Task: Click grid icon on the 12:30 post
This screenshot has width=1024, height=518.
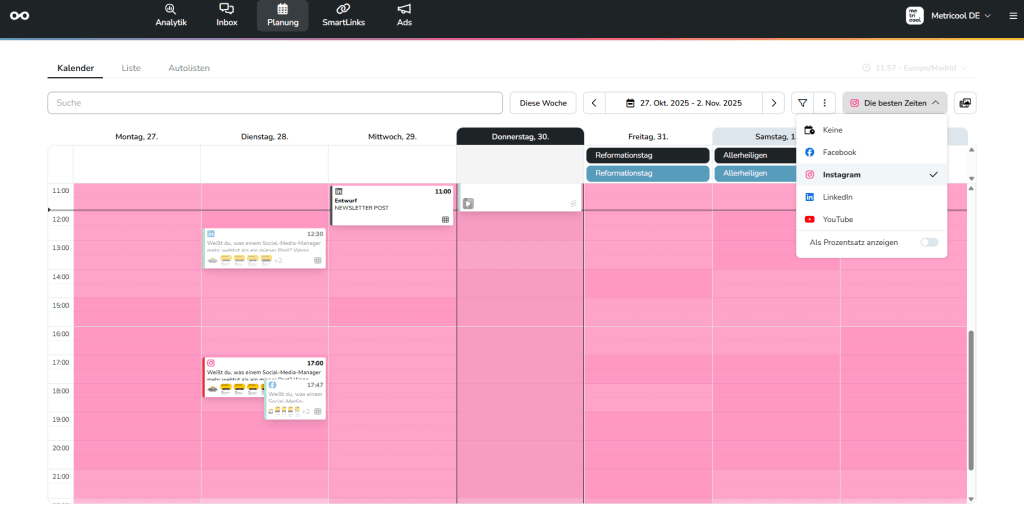Action: [317, 260]
